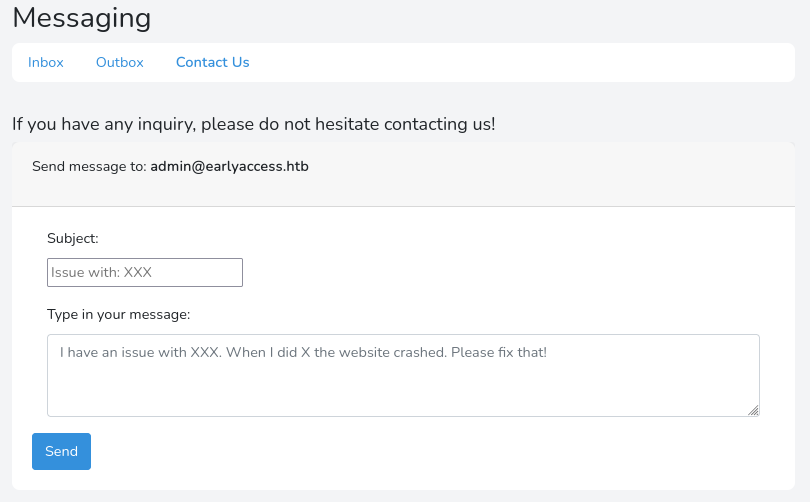Click blank form area beside Send button
Viewport: 810px width, 502px height.
(400, 452)
